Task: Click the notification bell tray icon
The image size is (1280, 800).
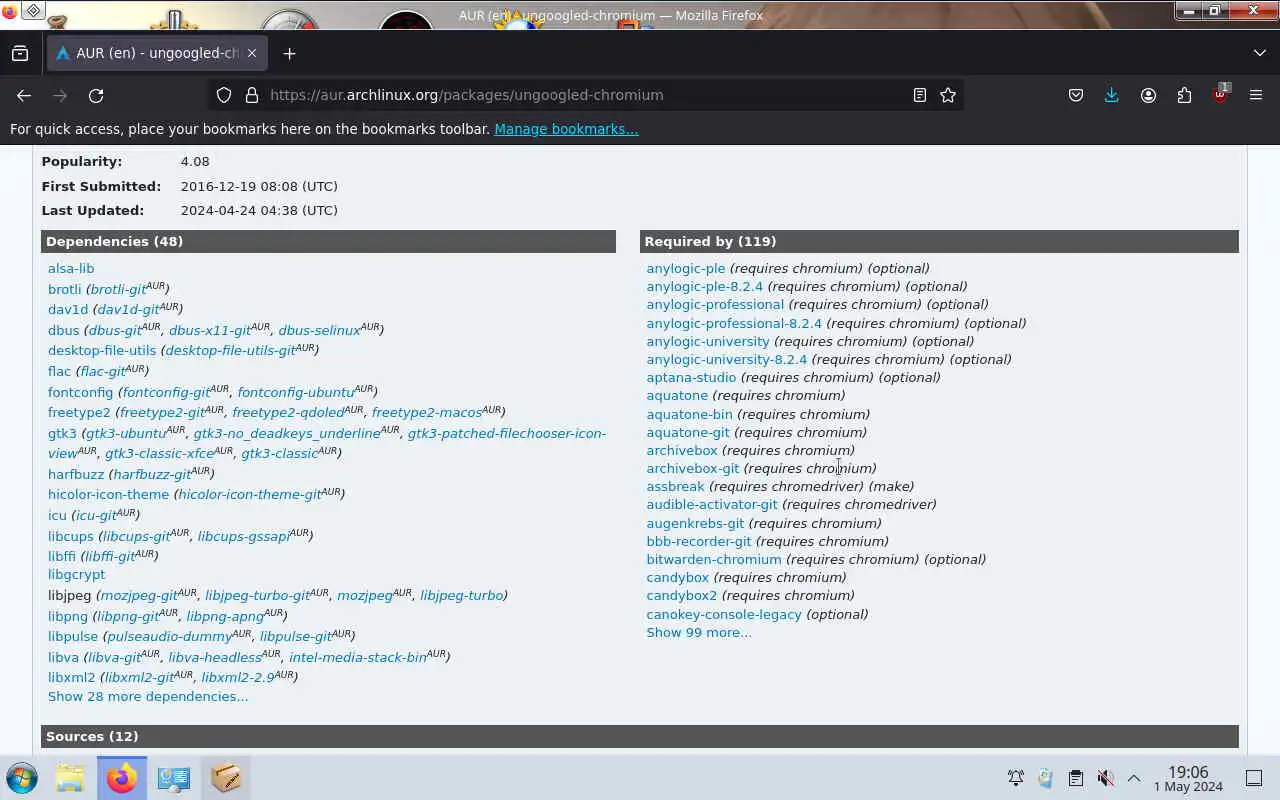Action: (1015, 778)
